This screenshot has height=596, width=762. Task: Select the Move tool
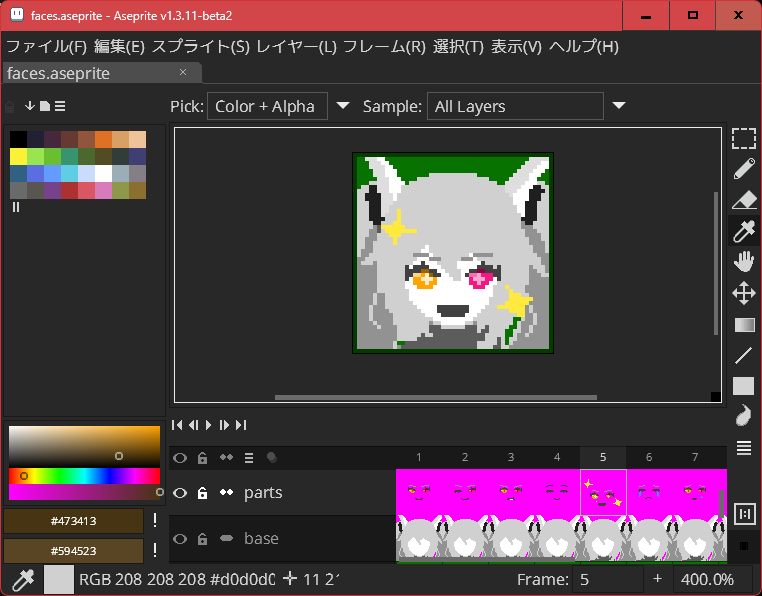click(743, 293)
